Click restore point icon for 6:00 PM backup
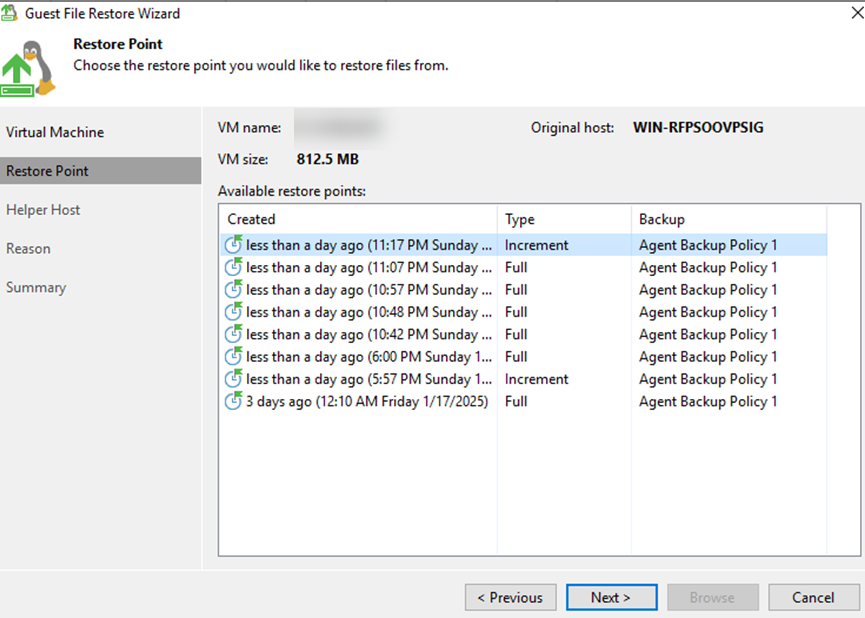 [233, 357]
